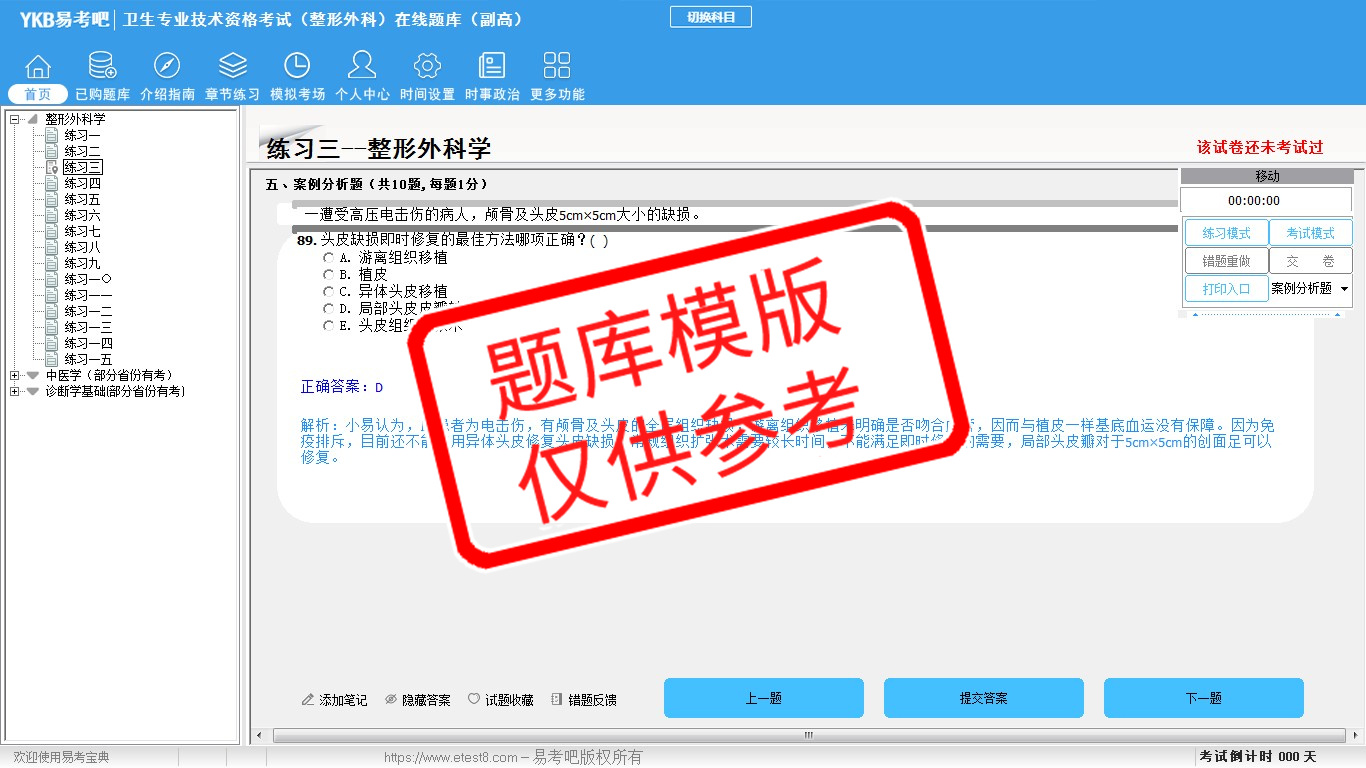Image resolution: width=1366 pixels, height=768 pixels.
Task: Open 时间设置 gear icon
Action: (427, 67)
